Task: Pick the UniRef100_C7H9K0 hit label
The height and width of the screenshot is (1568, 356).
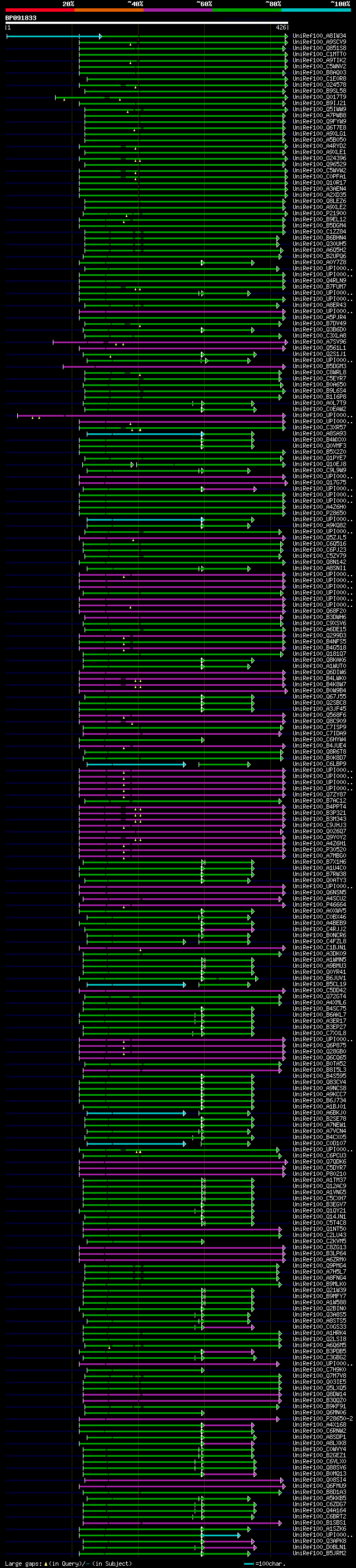Action: 319,1369
